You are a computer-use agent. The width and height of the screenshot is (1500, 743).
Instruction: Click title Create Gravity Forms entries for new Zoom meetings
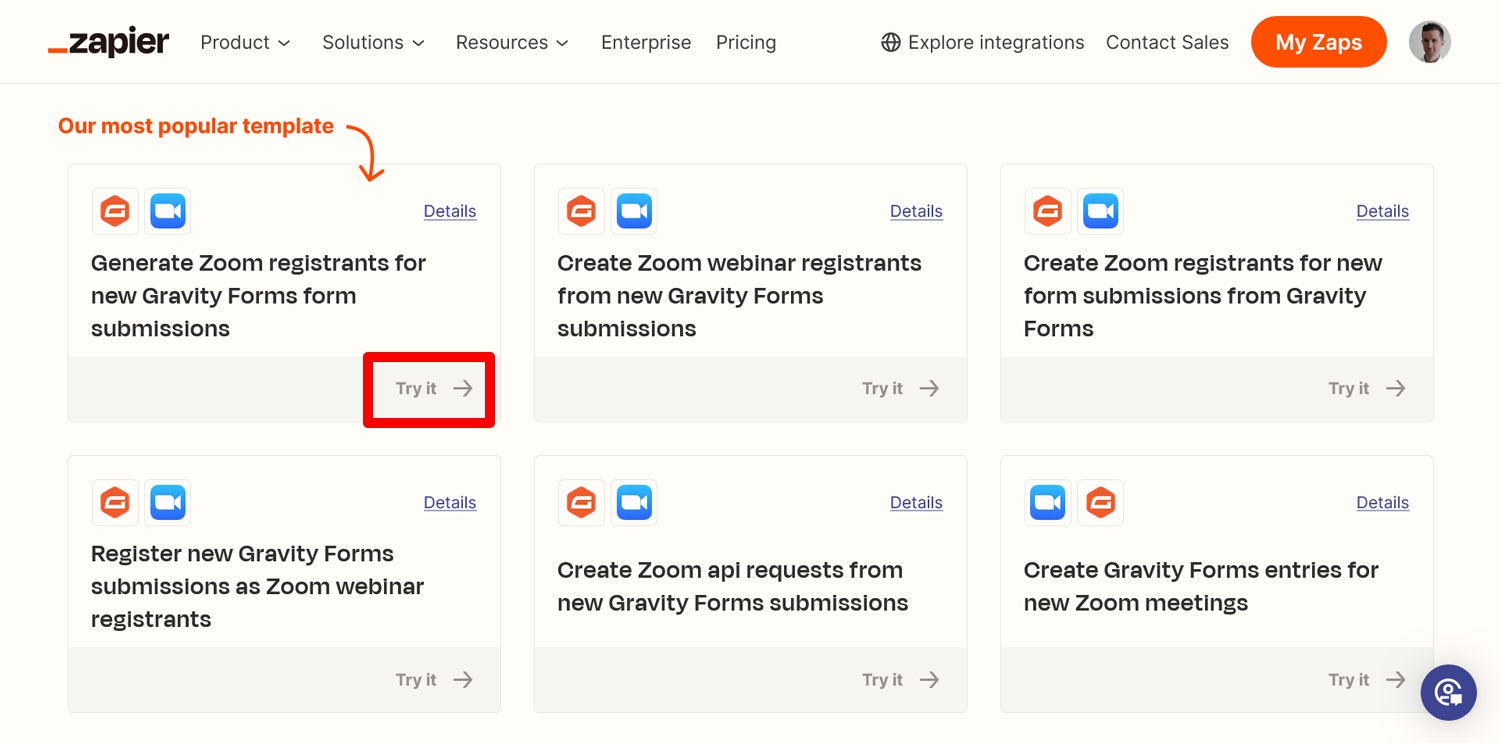(x=1201, y=586)
